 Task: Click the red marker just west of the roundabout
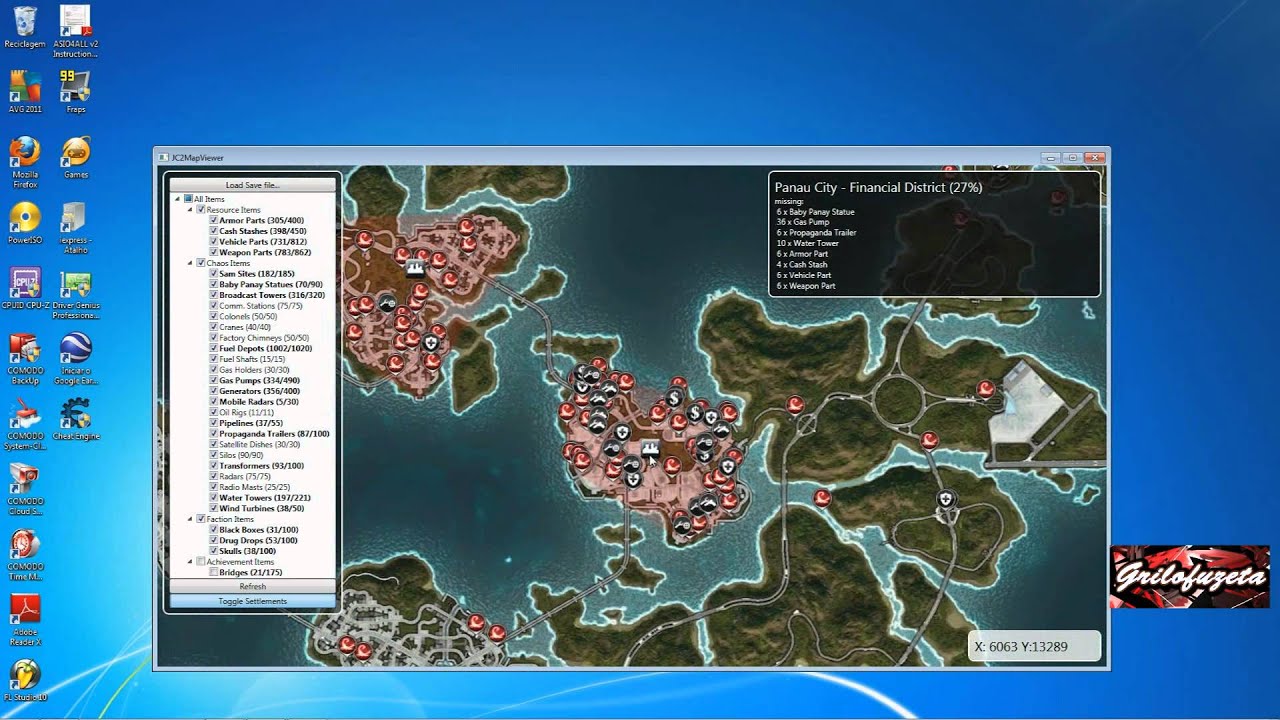(x=795, y=405)
